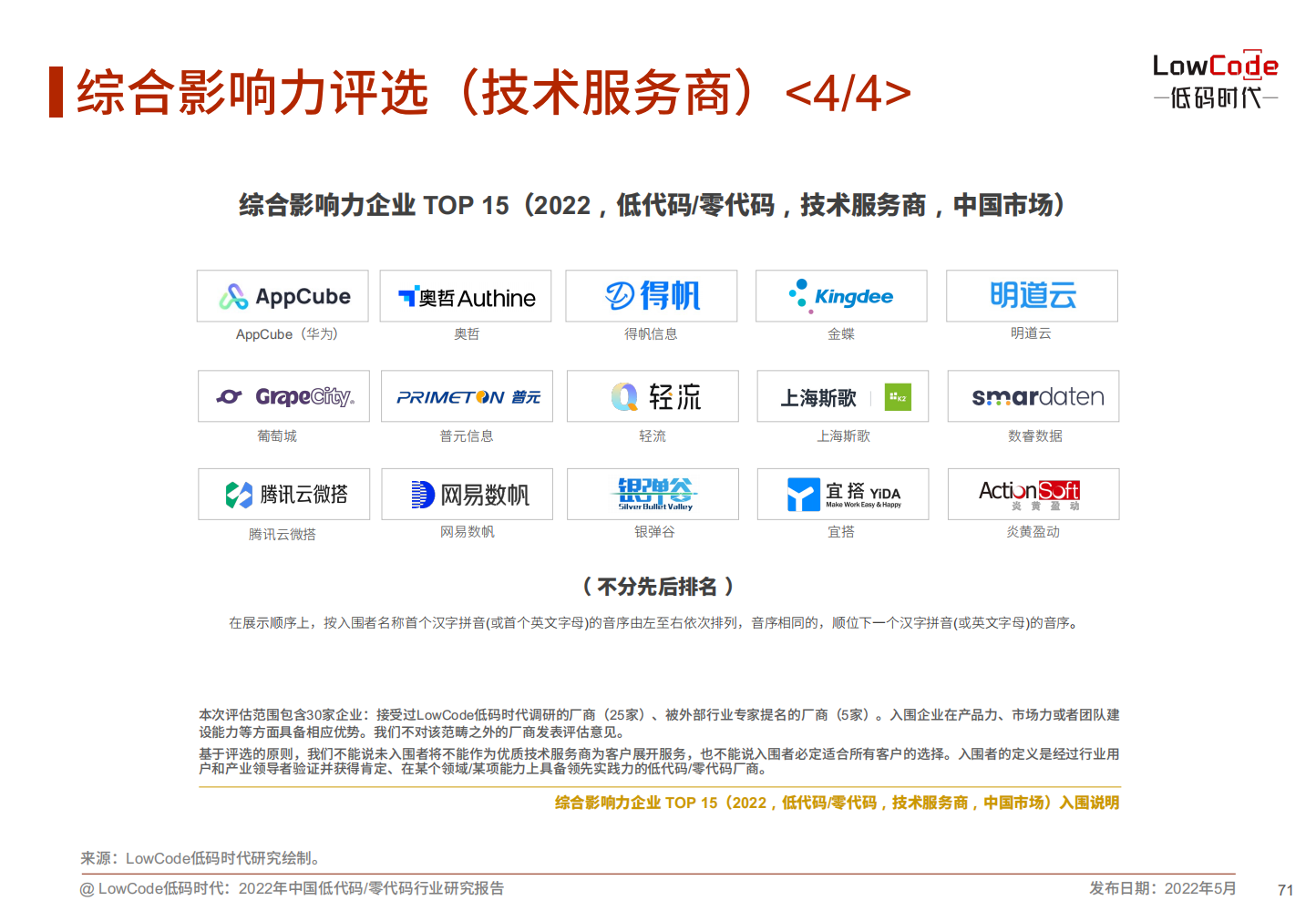Click the smardaten logo card
Viewport: 1316px width, 911px height.
click(x=1033, y=396)
